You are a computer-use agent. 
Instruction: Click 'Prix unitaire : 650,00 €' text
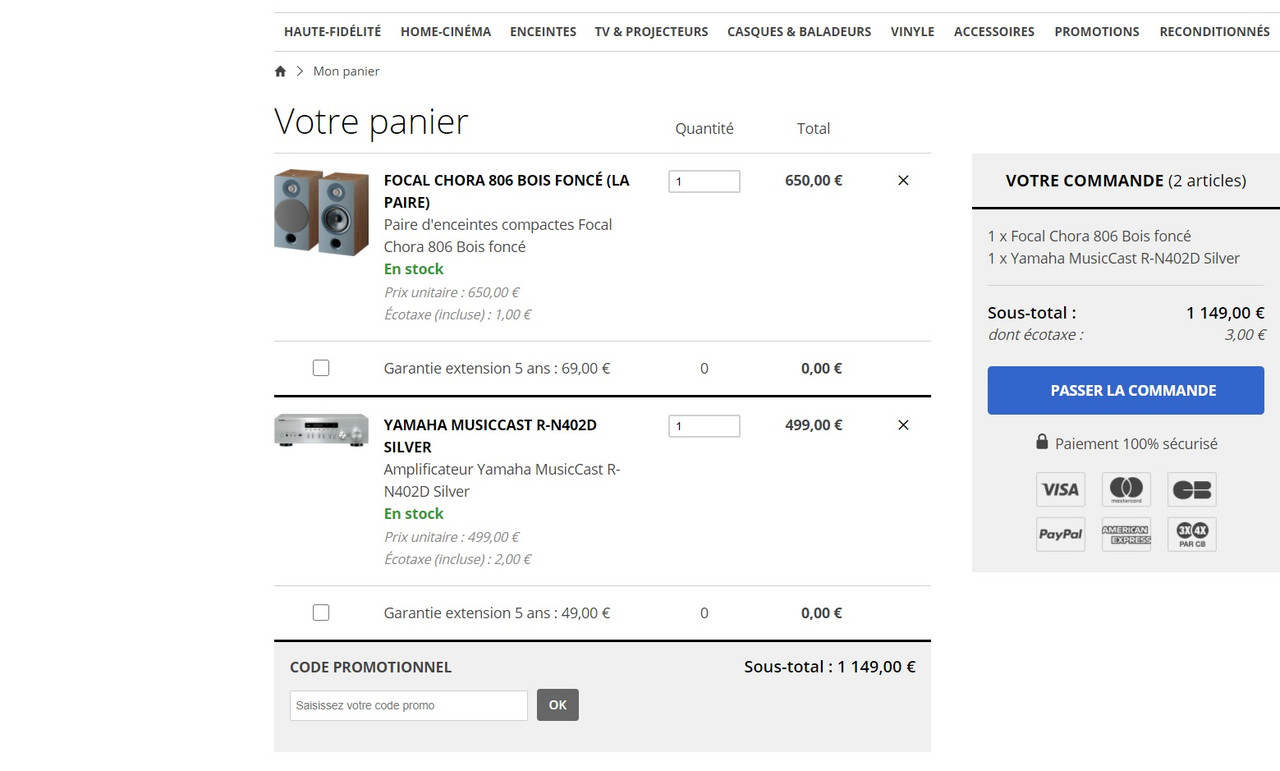pyautogui.click(x=452, y=292)
